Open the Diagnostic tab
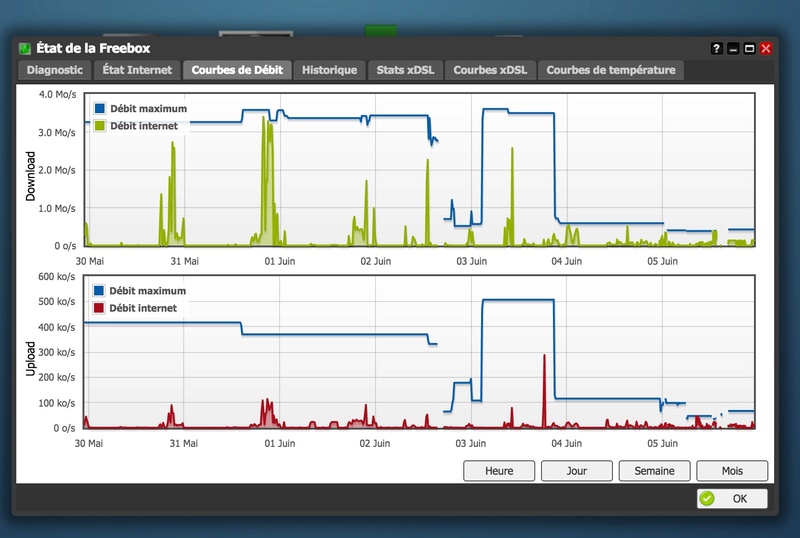800x538 pixels. [55, 70]
